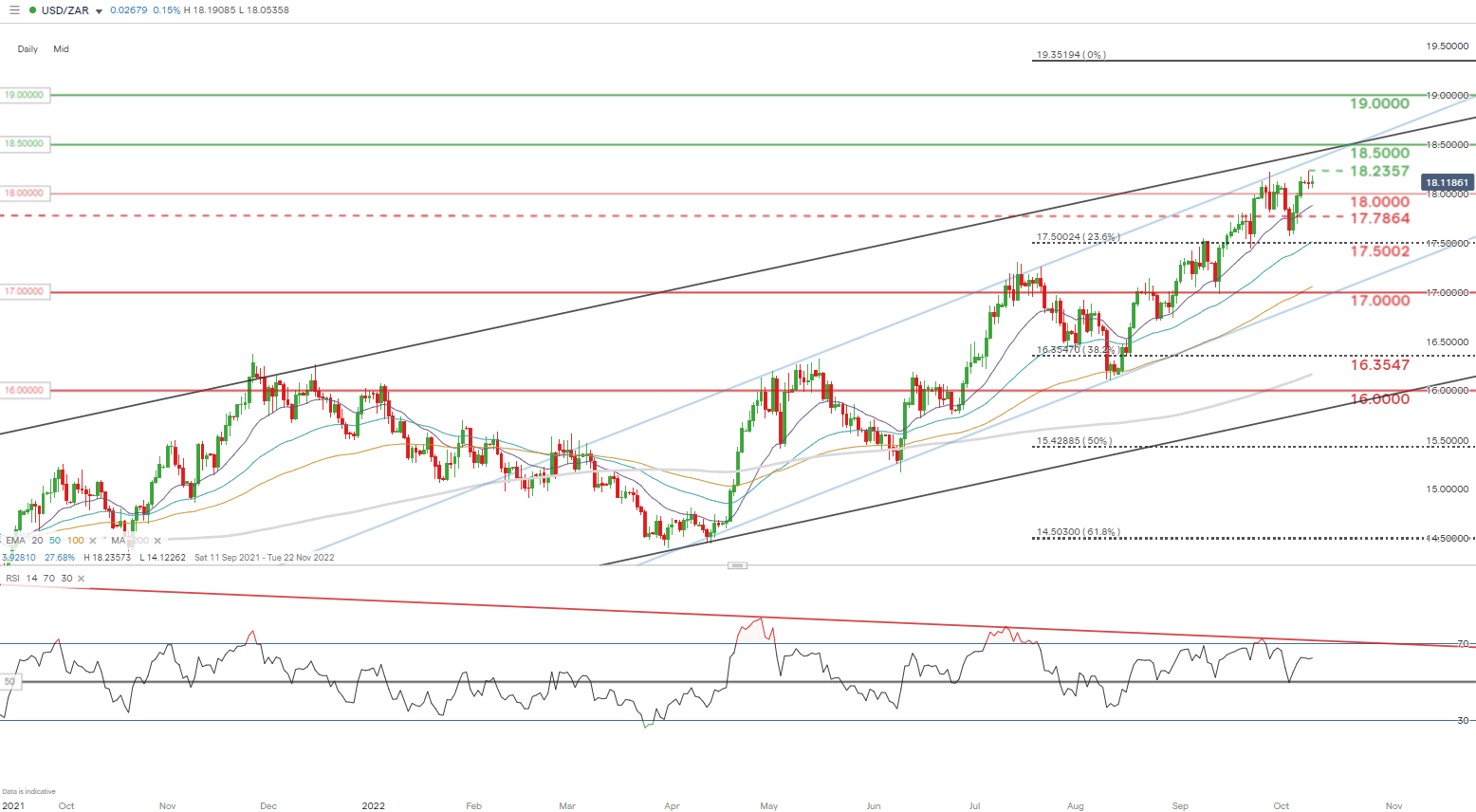Open RSI indicator settings label
1476x812 pixels.
(12, 578)
